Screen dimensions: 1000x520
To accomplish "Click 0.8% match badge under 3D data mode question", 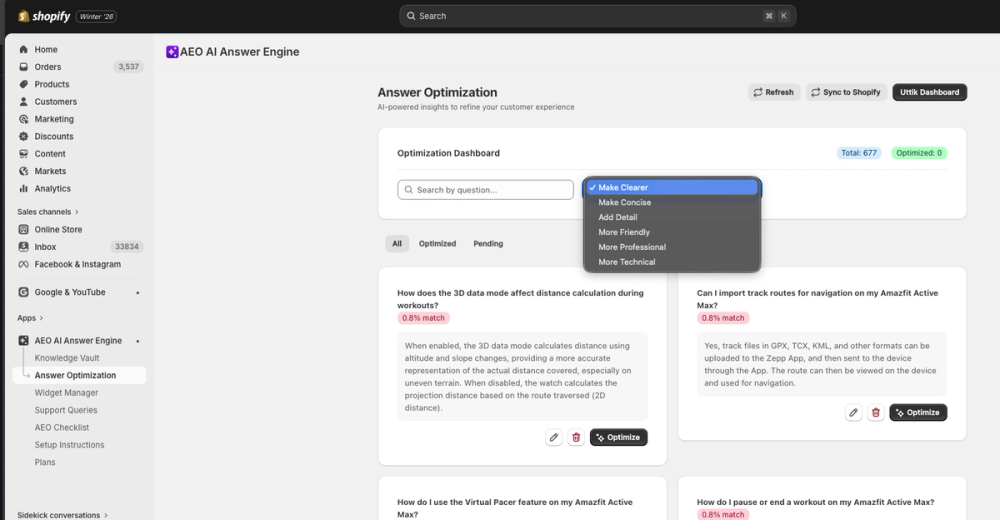I will 423,318.
